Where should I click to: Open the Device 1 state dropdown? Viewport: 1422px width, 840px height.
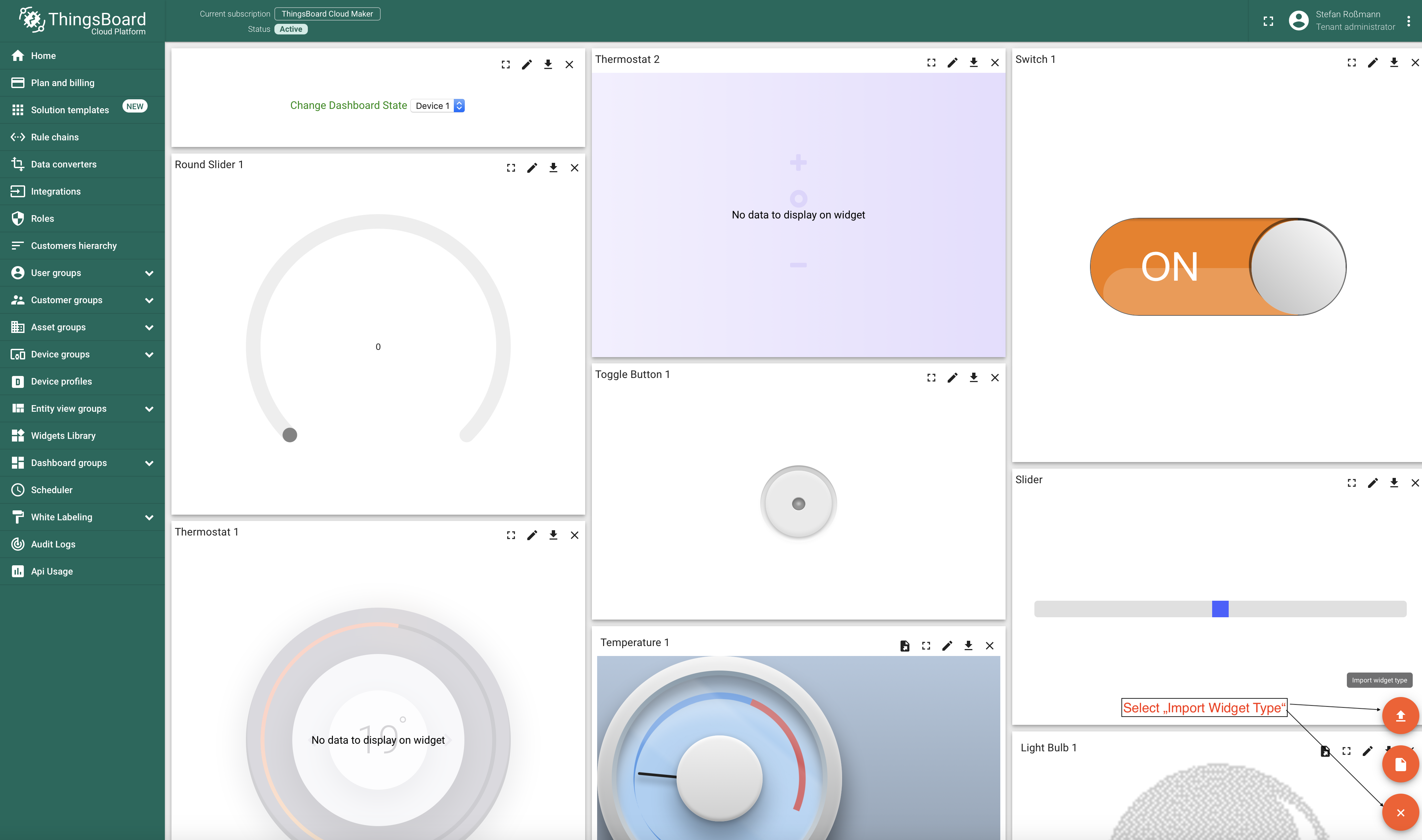pyautogui.click(x=438, y=106)
